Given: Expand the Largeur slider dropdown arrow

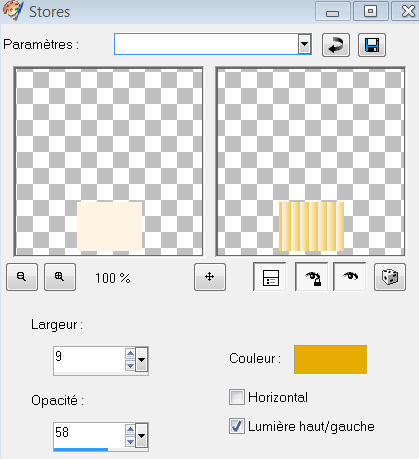Looking at the screenshot, I should click(x=142, y=359).
